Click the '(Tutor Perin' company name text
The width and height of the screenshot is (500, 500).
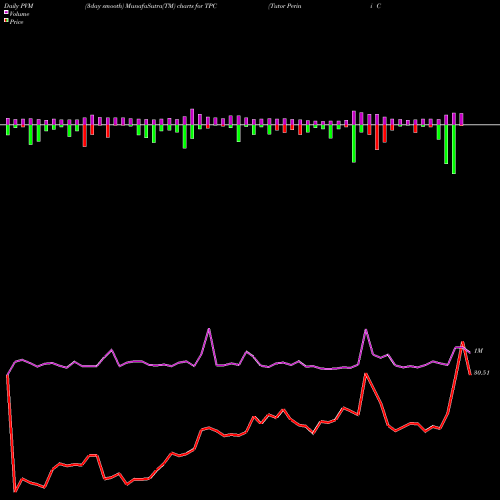click(x=285, y=6)
